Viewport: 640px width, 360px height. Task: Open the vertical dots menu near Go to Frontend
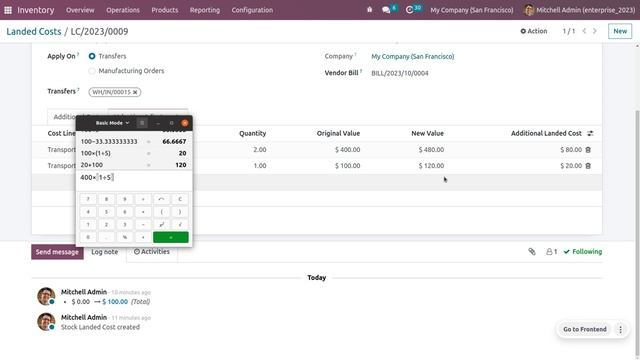pos(620,329)
